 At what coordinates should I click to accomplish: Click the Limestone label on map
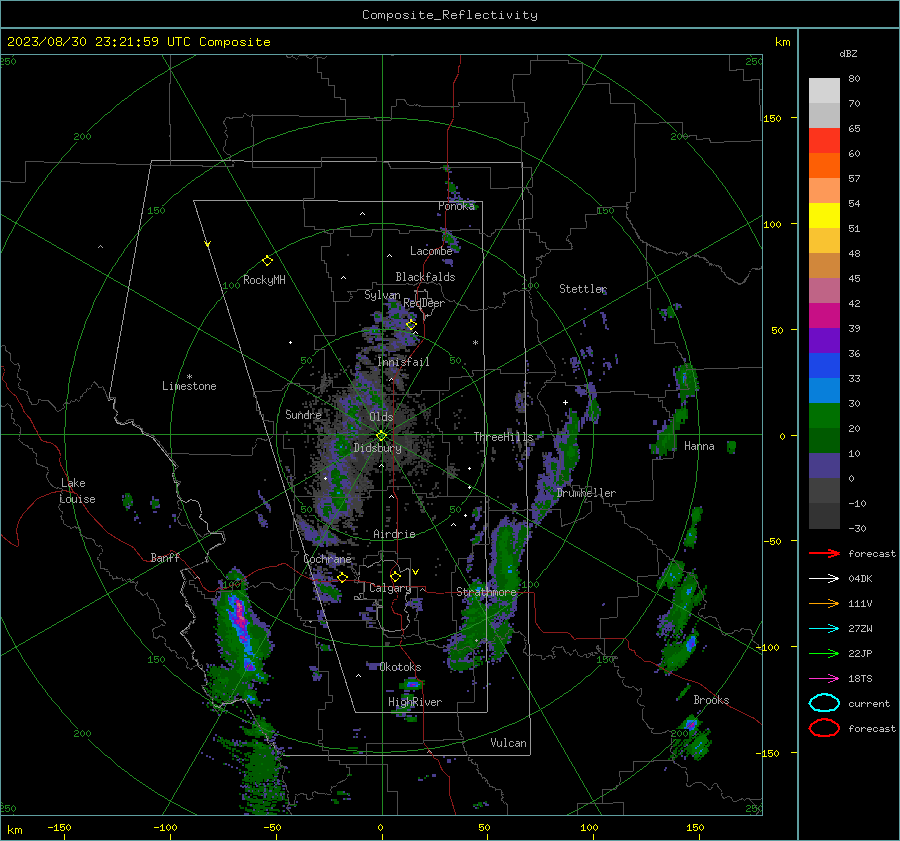point(189,386)
